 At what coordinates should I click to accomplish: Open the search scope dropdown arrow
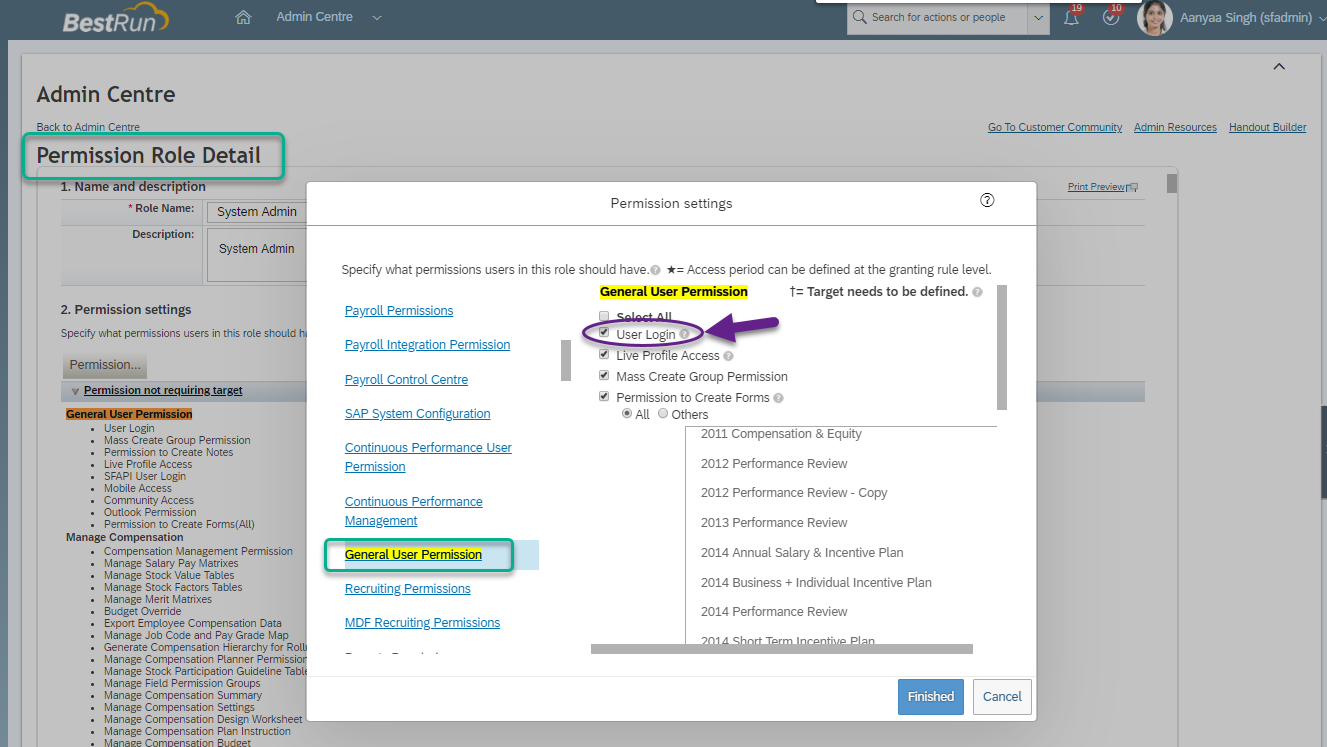pos(1038,17)
